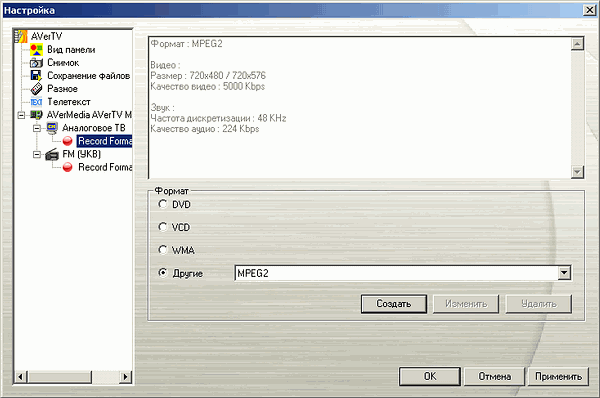Viewport: 600px width, 398px height.
Task: Click the Телетекст TEXT icon
Action: click(36, 102)
